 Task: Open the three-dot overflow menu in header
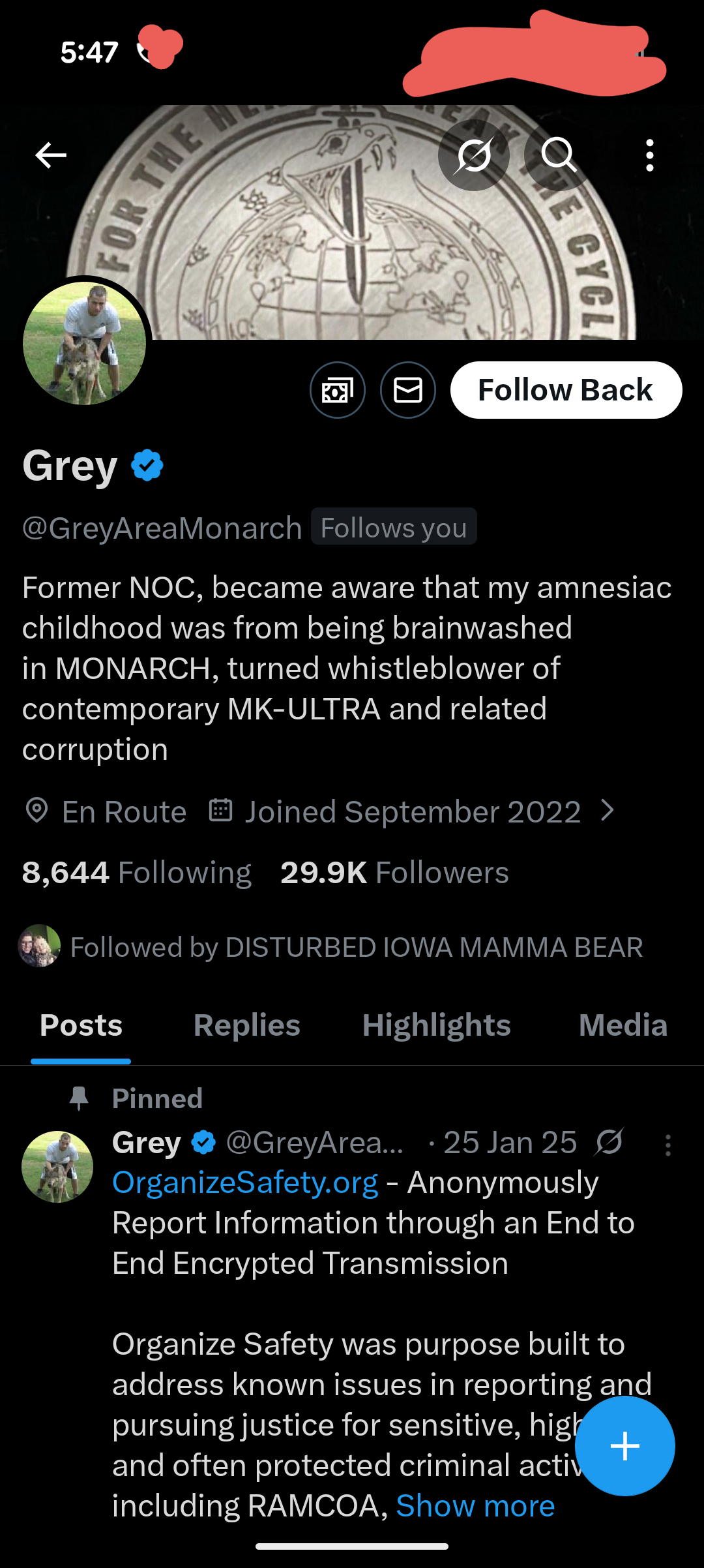coord(649,155)
